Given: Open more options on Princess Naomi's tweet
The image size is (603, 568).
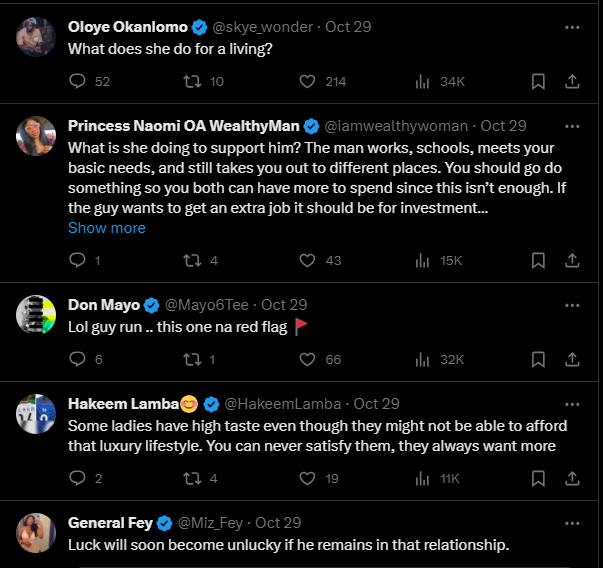Looking at the screenshot, I should click(x=572, y=126).
